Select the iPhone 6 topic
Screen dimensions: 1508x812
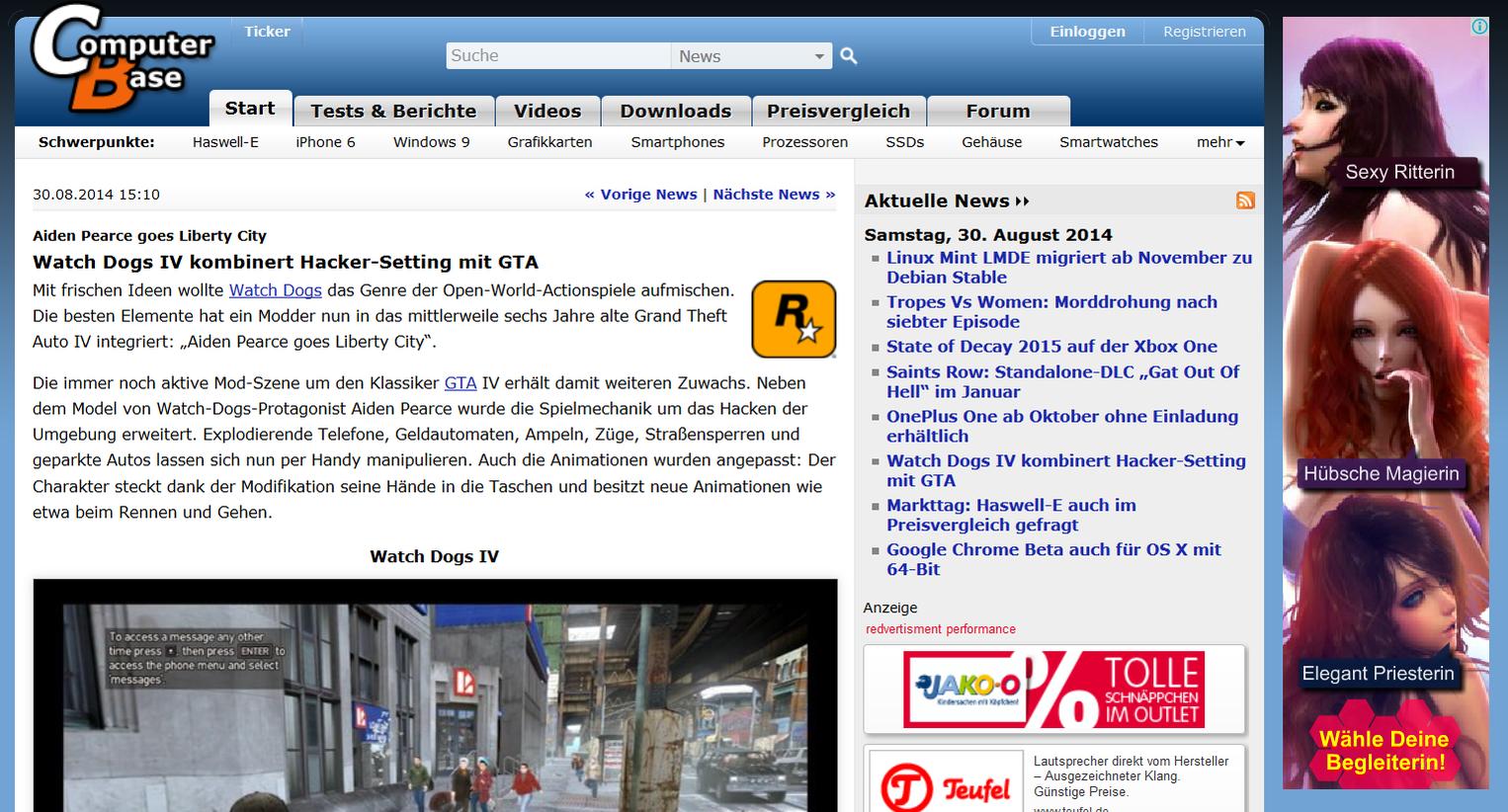coord(325,142)
